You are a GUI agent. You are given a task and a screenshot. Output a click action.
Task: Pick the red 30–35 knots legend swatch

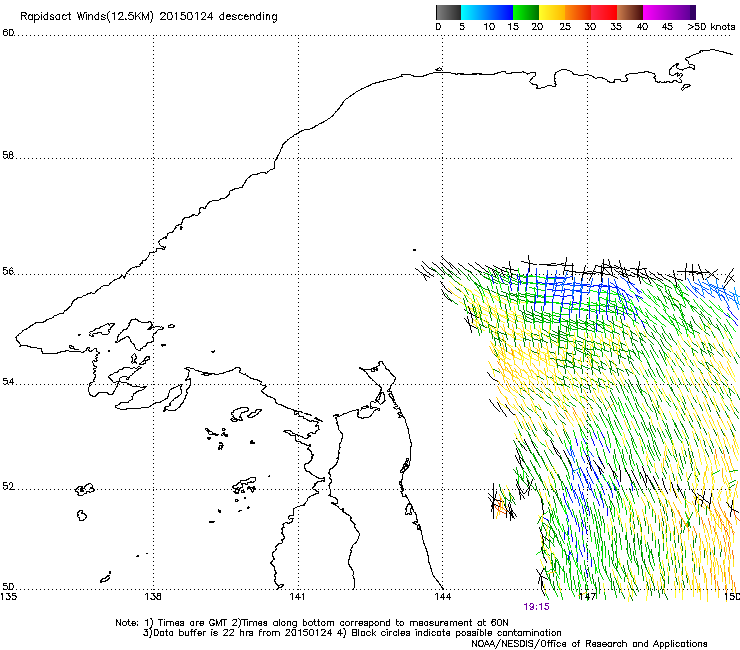point(604,12)
